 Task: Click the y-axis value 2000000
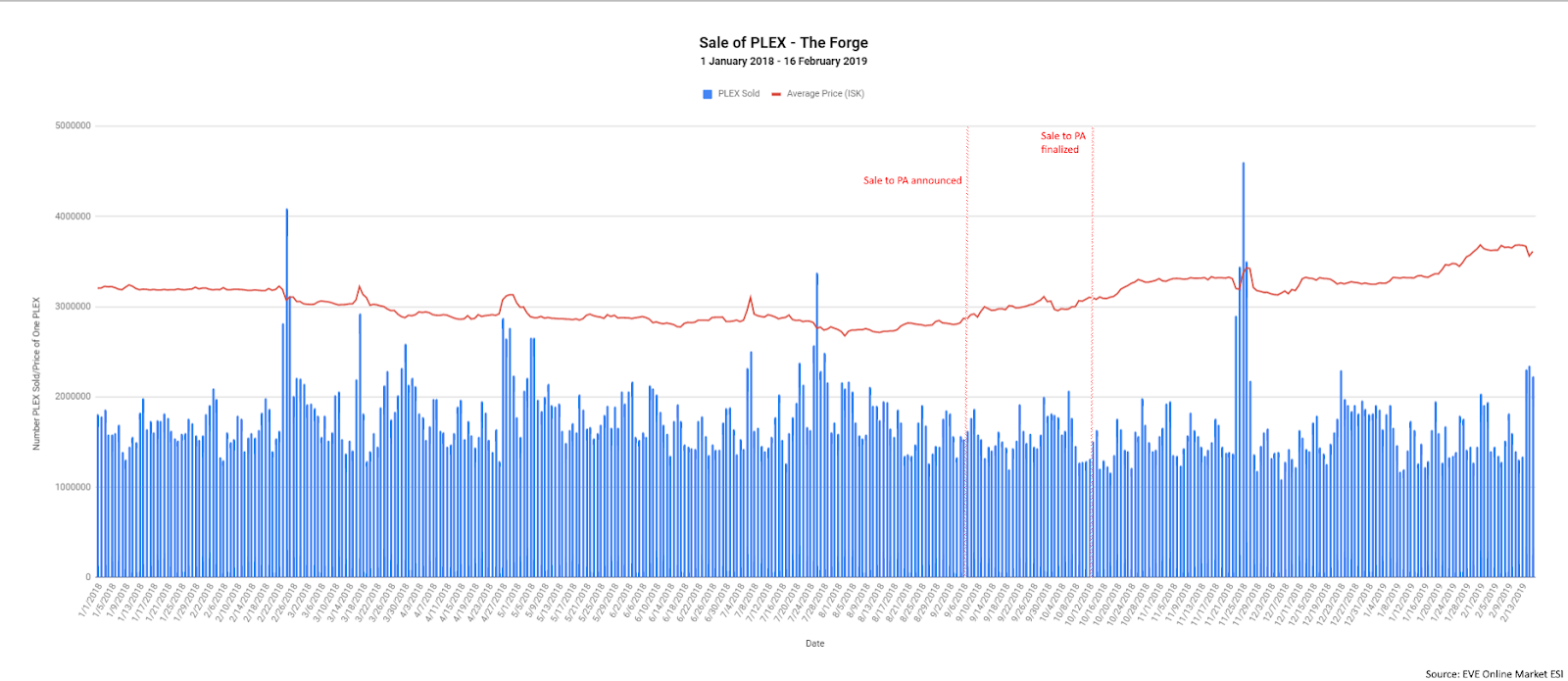click(x=73, y=397)
